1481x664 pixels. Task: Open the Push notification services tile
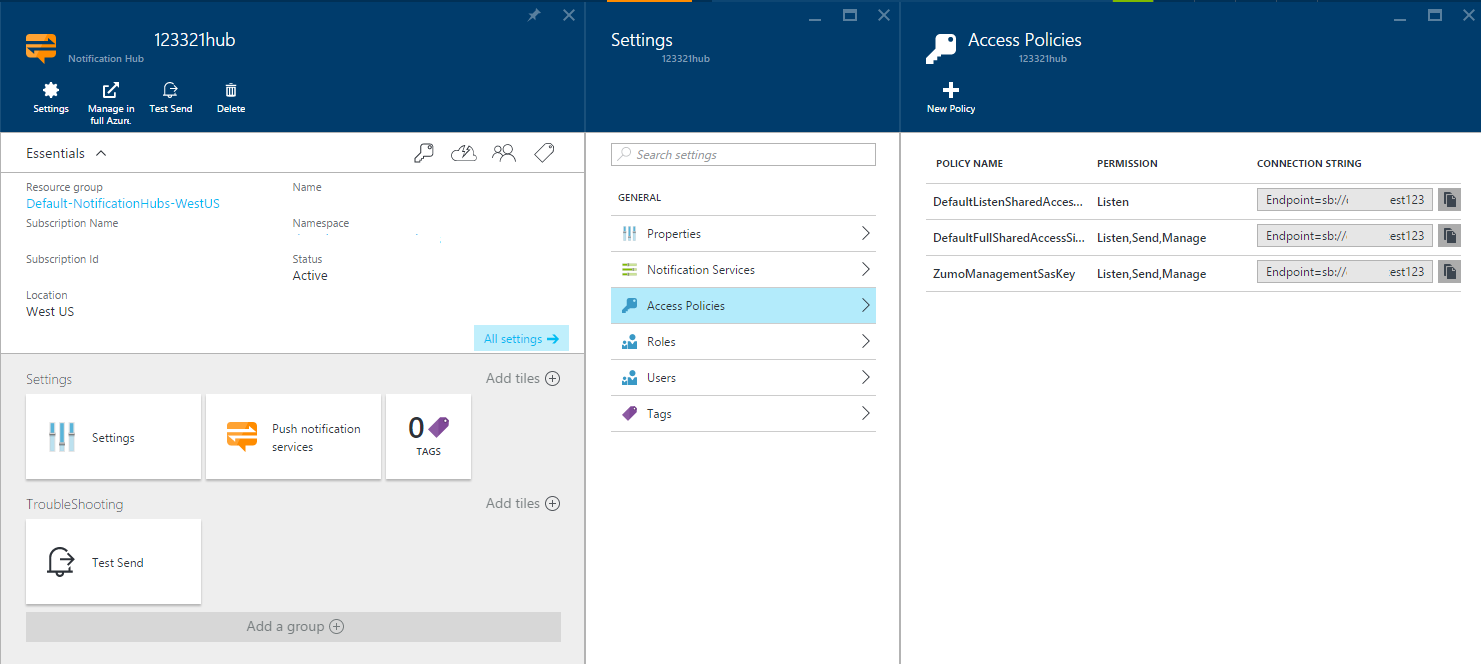[293, 437]
